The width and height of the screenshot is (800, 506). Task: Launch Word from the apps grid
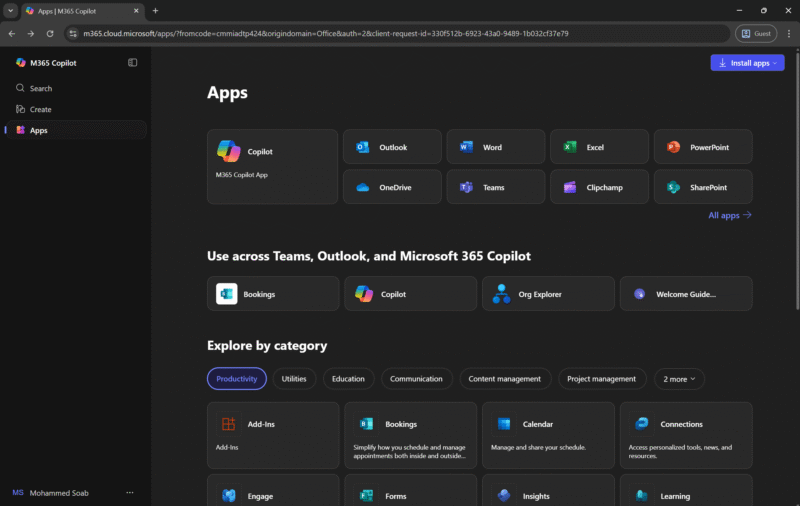click(495, 147)
